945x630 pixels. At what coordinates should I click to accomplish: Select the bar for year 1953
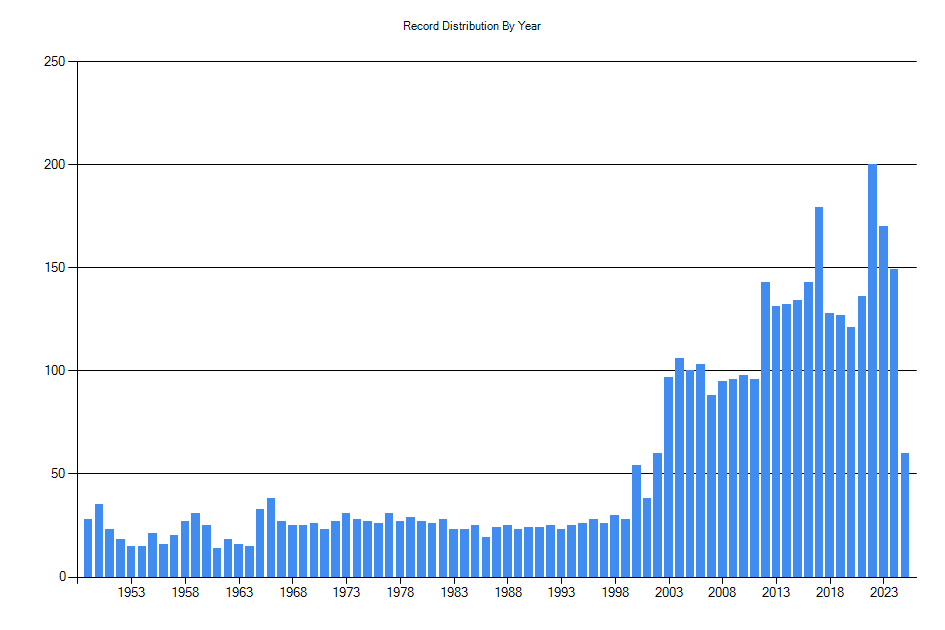coord(131,561)
